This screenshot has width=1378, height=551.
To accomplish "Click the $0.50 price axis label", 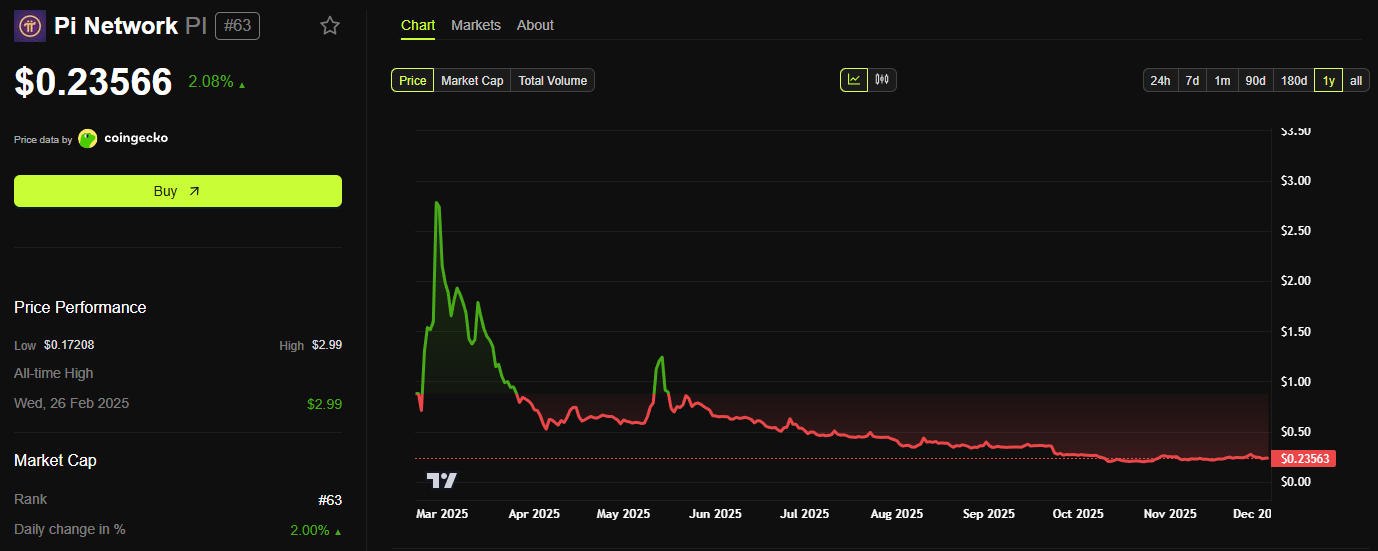I will [x=1296, y=431].
